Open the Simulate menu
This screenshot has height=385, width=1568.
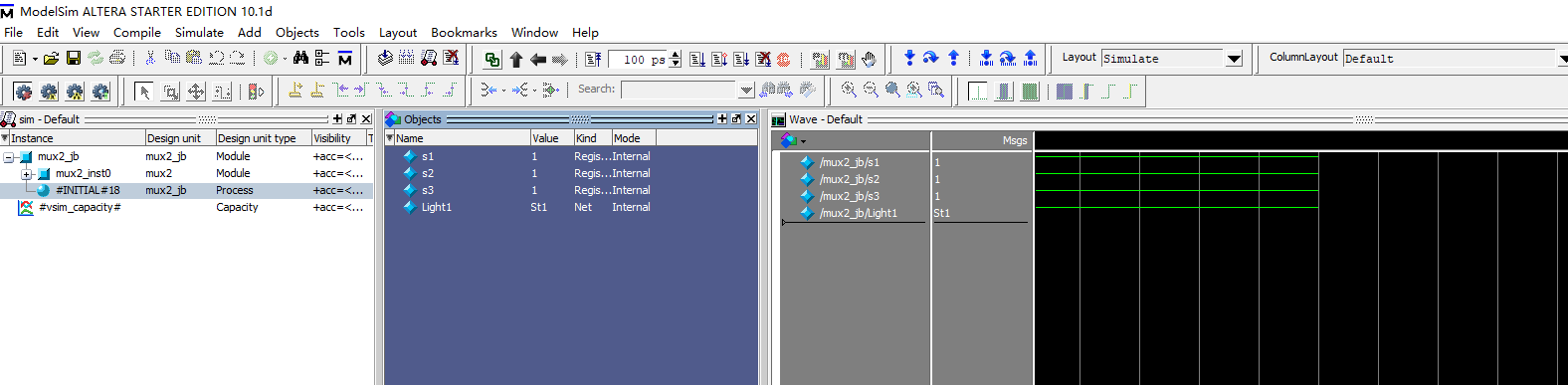(199, 32)
